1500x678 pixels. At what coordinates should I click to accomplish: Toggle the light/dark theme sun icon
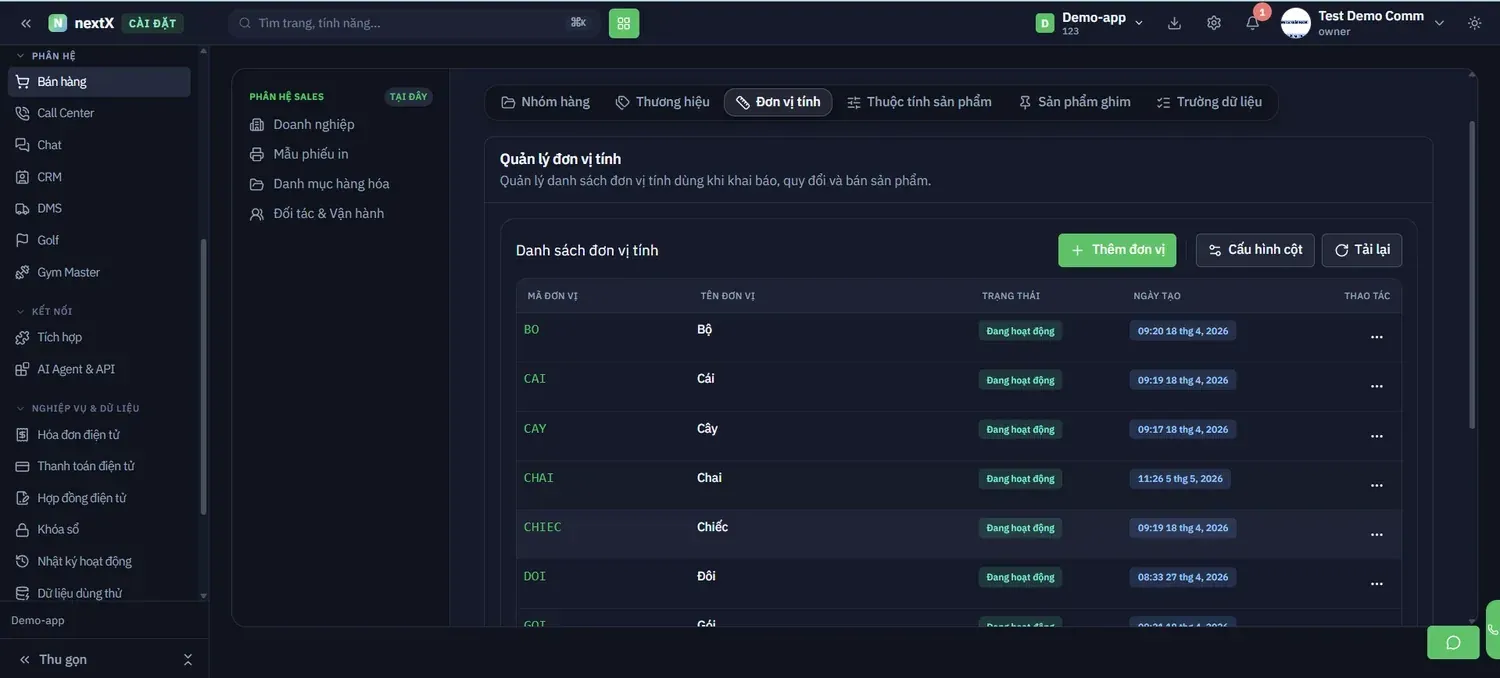point(1475,23)
